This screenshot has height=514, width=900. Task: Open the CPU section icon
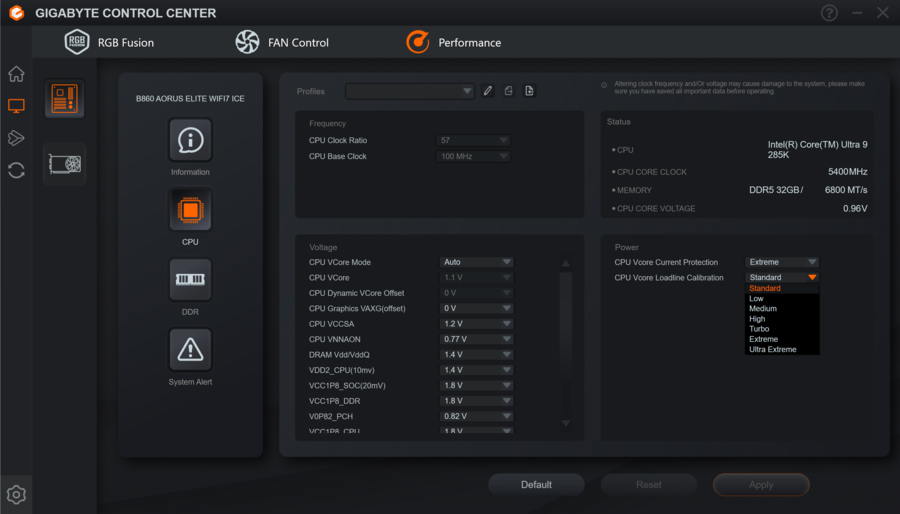tap(190, 210)
